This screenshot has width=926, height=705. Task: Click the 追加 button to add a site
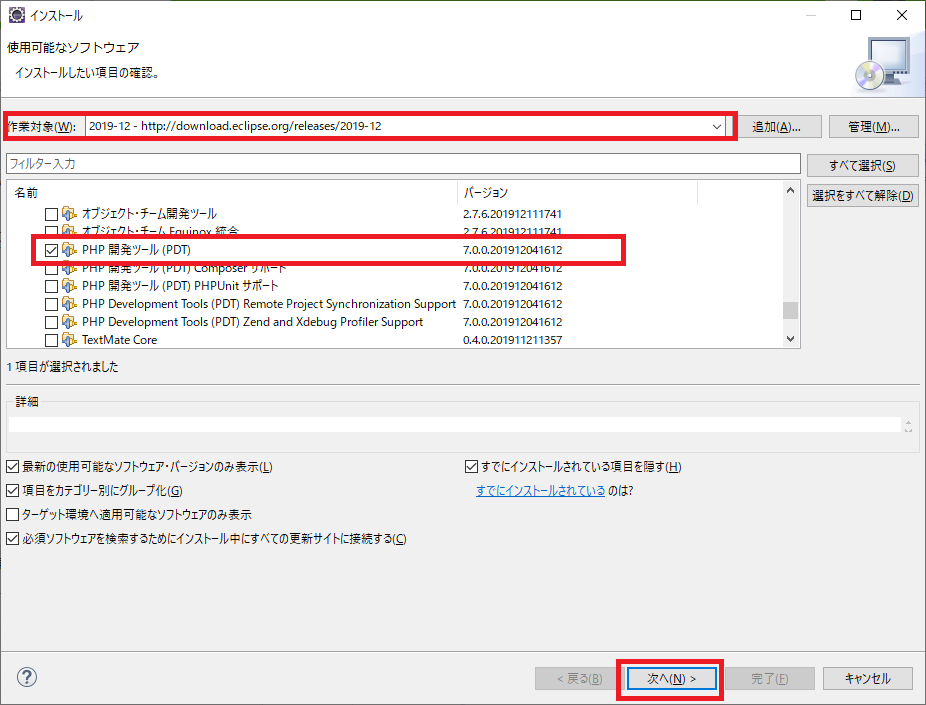tap(781, 126)
